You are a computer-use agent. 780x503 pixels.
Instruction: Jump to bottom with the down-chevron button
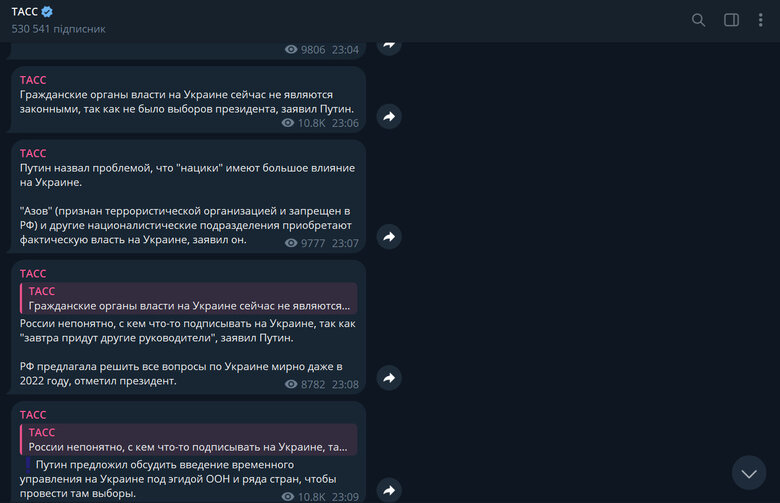pyautogui.click(x=749, y=473)
